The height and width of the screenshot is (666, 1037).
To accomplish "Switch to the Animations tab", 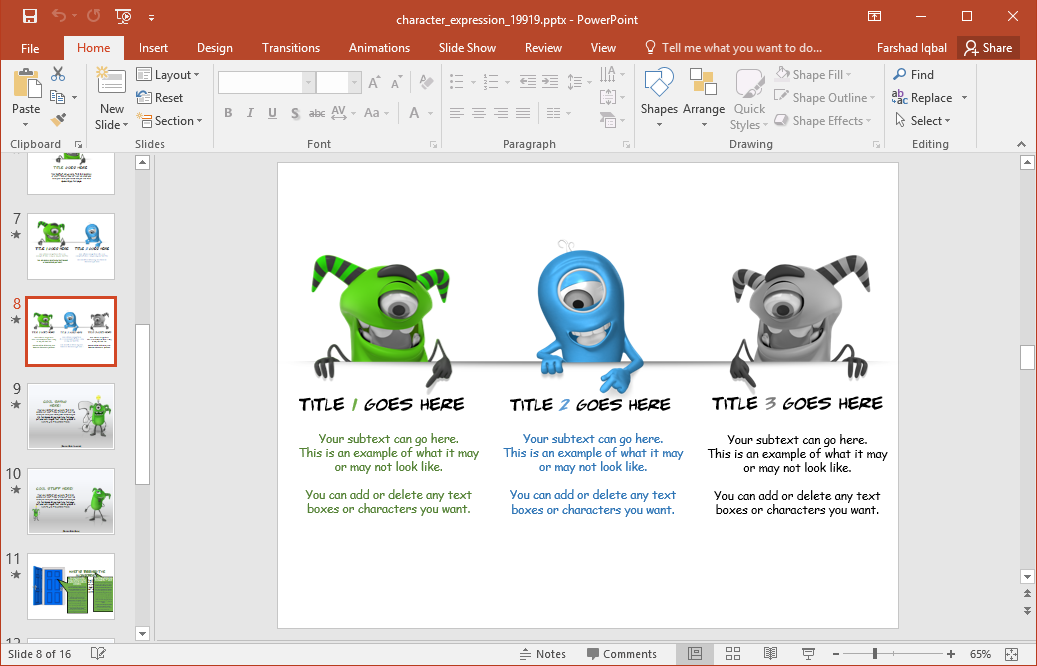I will pos(380,48).
